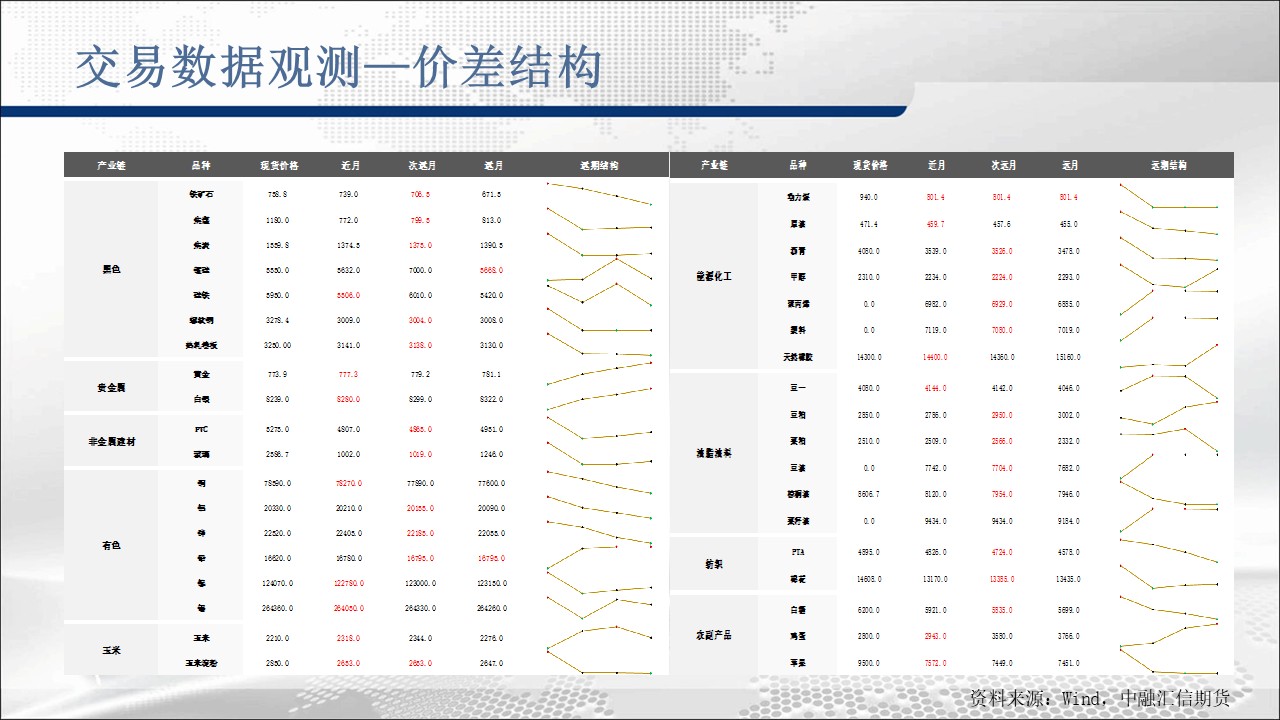Select the PTA row term-structure sparkline
This screenshot has width=1280, height=720.
(1168, 549)
